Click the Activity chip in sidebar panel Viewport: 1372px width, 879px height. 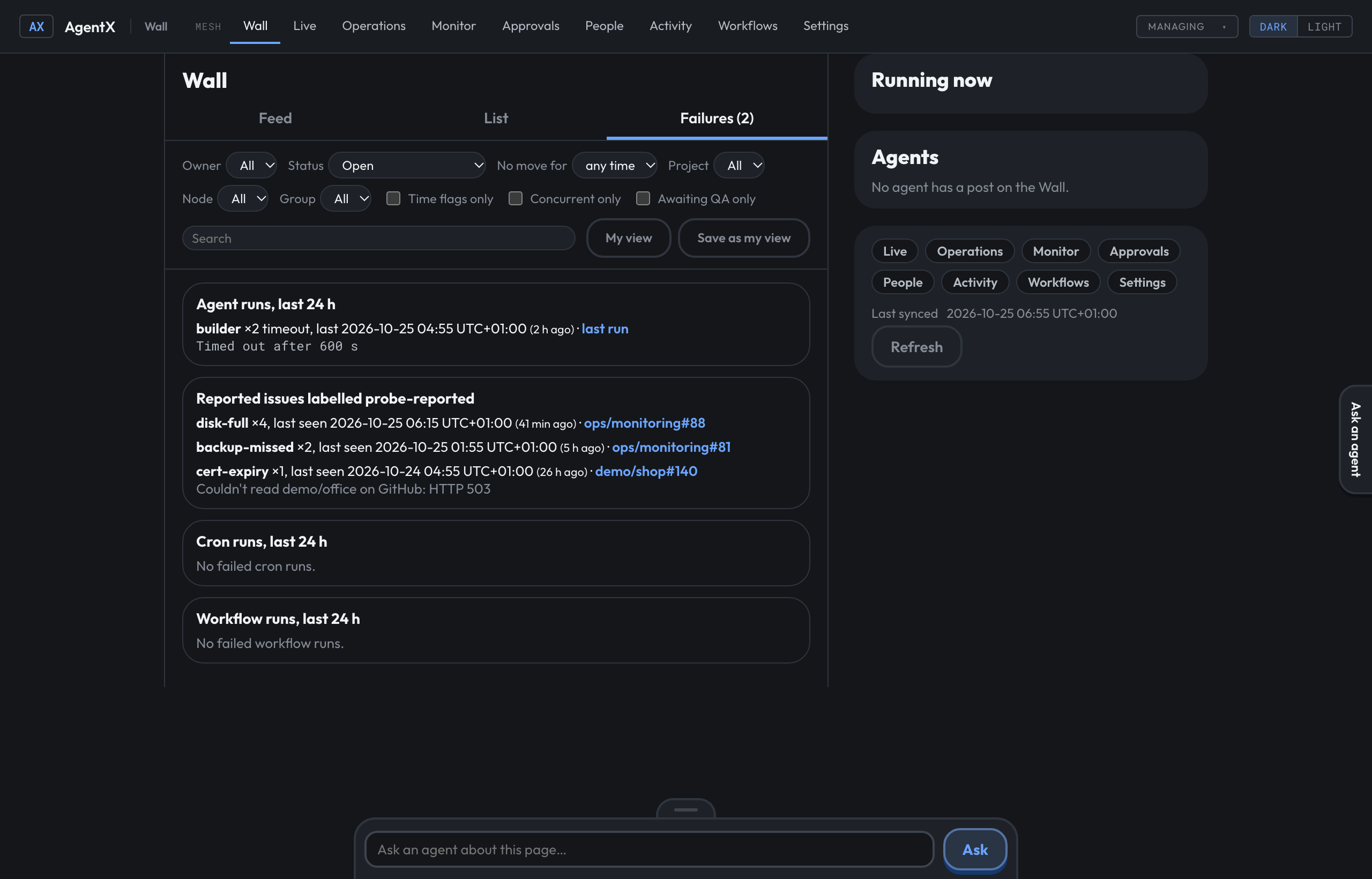[x=975, y=282]
